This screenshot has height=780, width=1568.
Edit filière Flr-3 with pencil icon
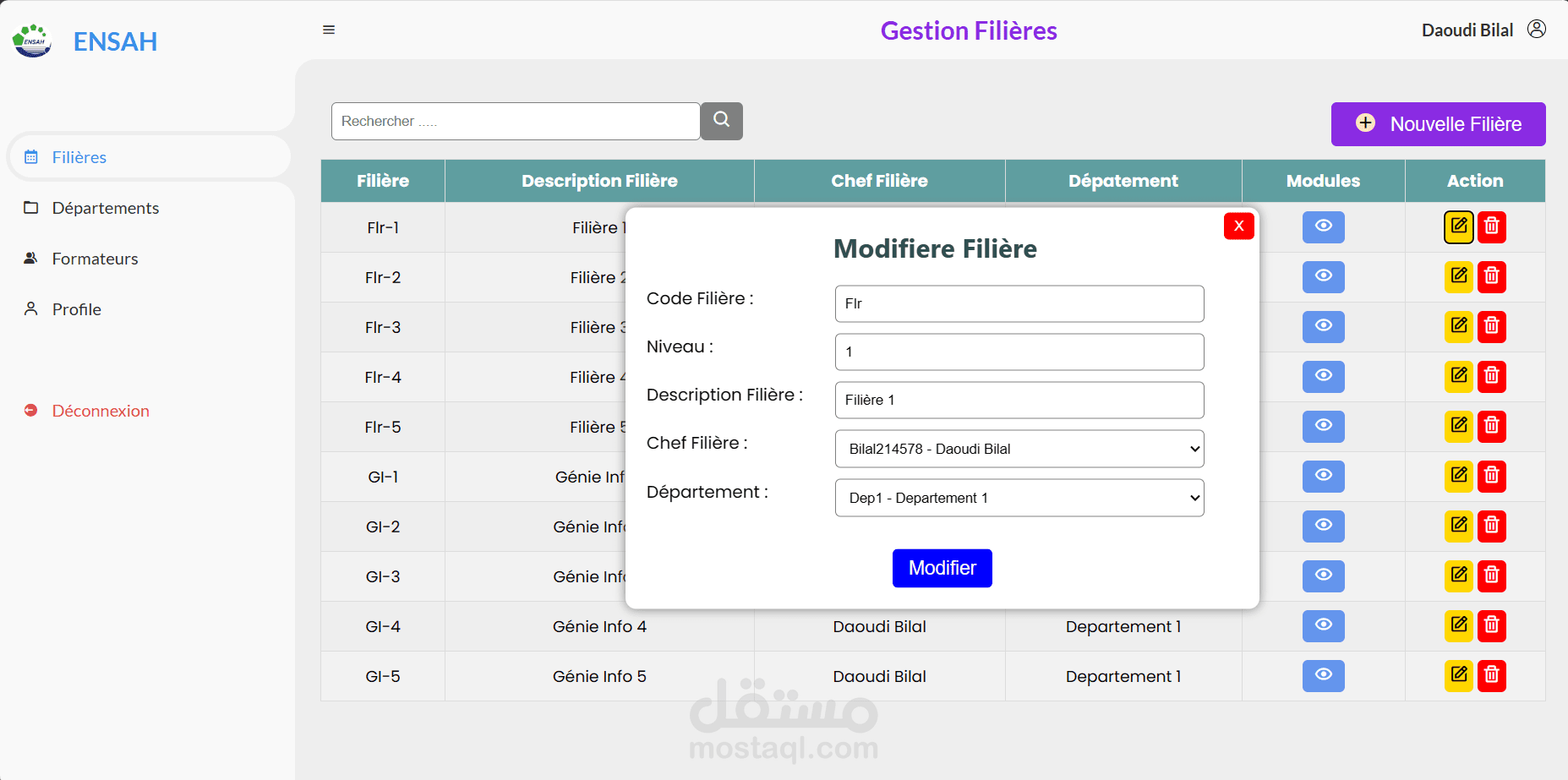point(1459,326)
